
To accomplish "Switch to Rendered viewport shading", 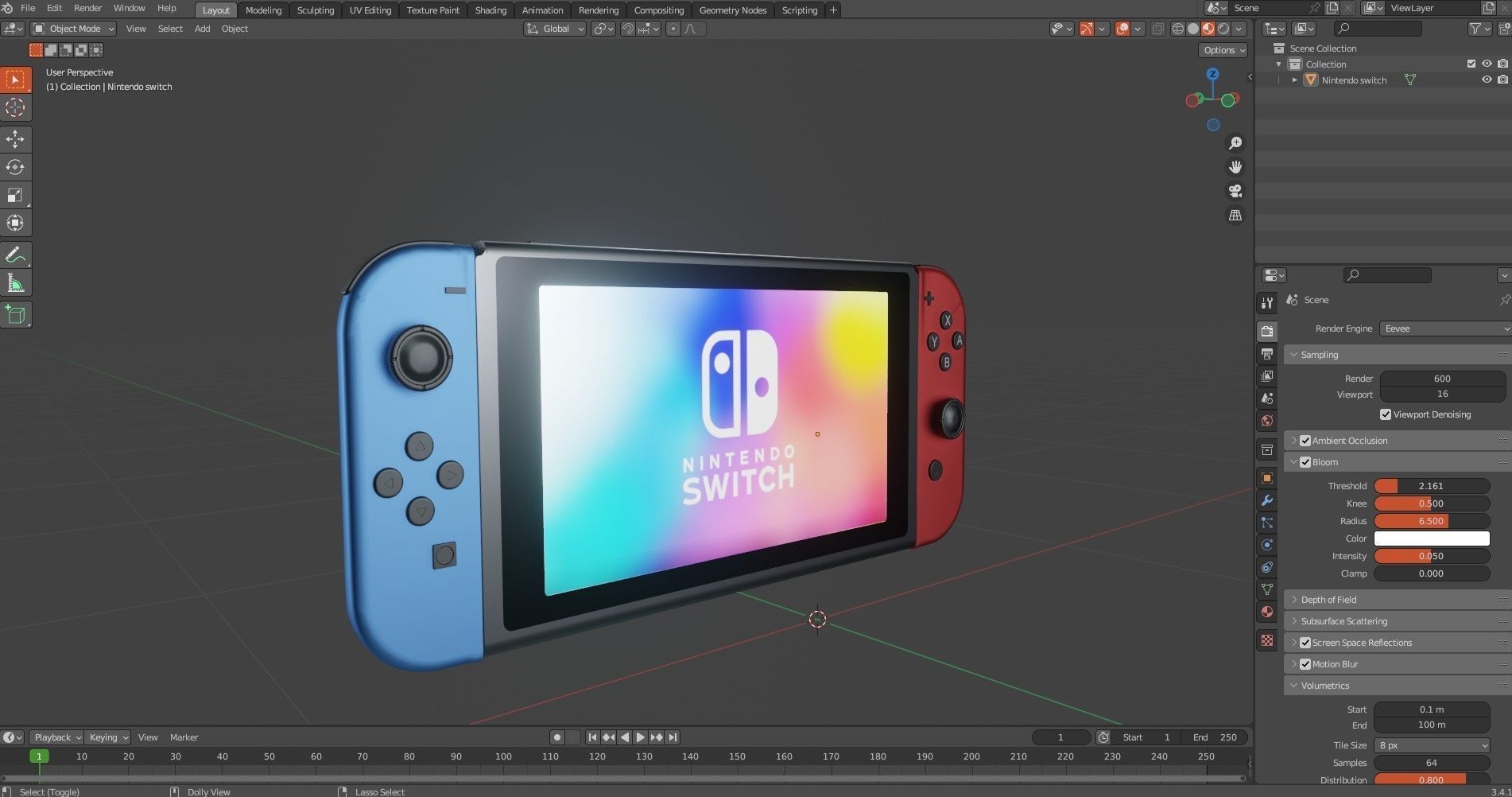I will point(1223,29).
